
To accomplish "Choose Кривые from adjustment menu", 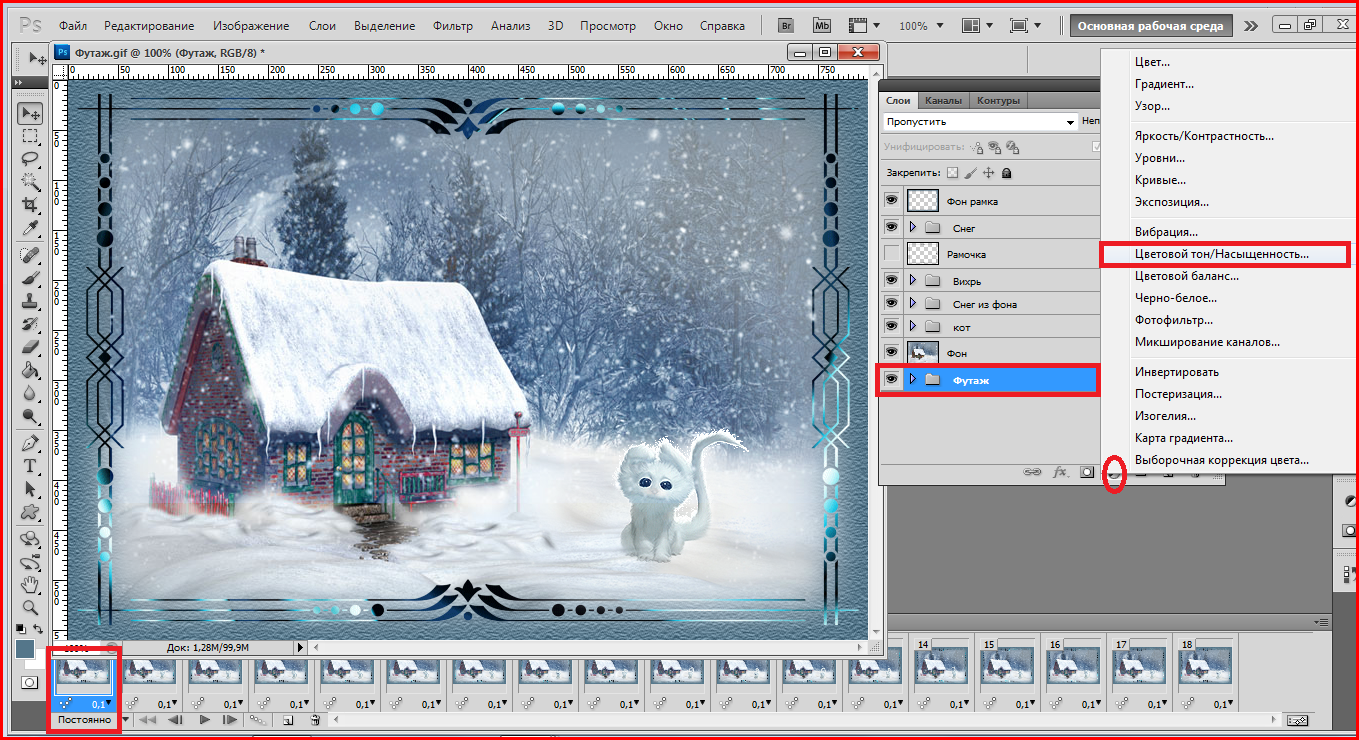I will 1160,180.
